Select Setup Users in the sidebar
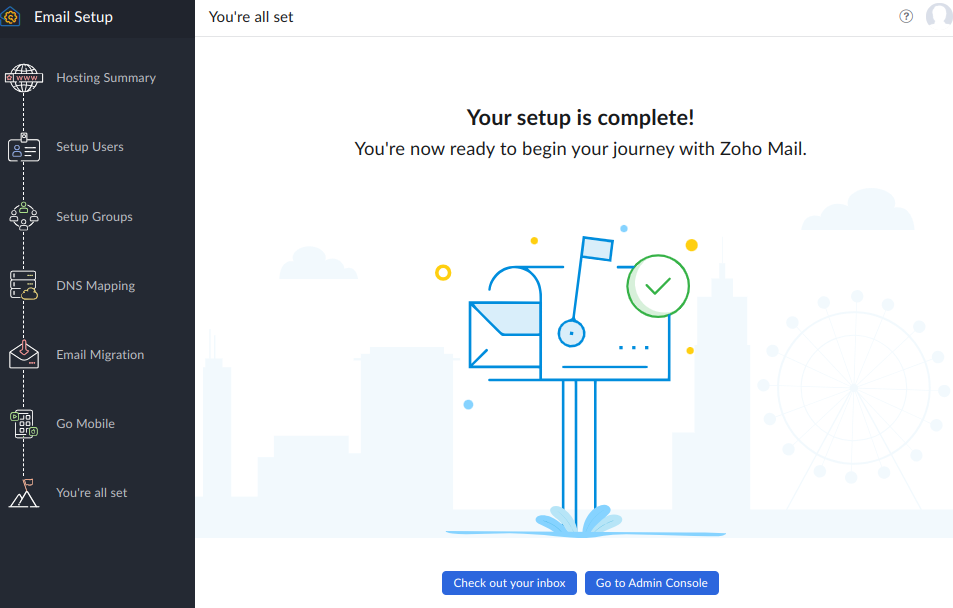This screenshot has width=953, height=608. [90, 147]
